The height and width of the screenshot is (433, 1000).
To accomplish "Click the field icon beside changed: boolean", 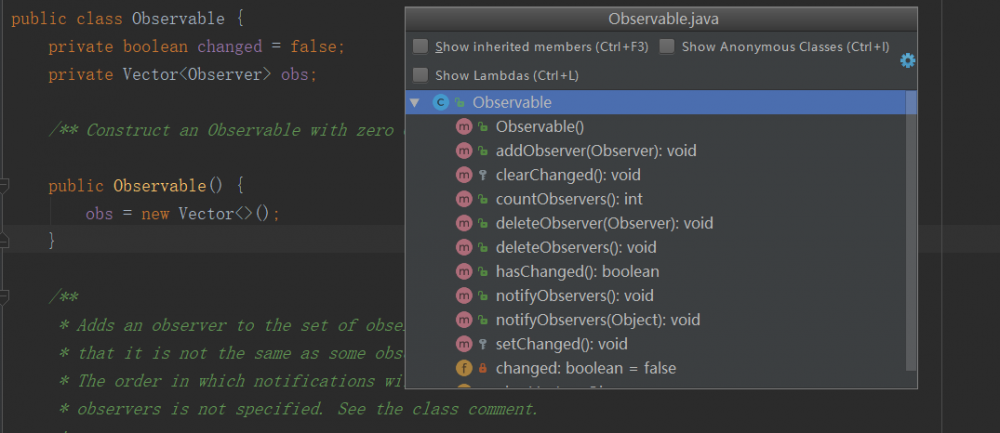I will tap(463, 368).
